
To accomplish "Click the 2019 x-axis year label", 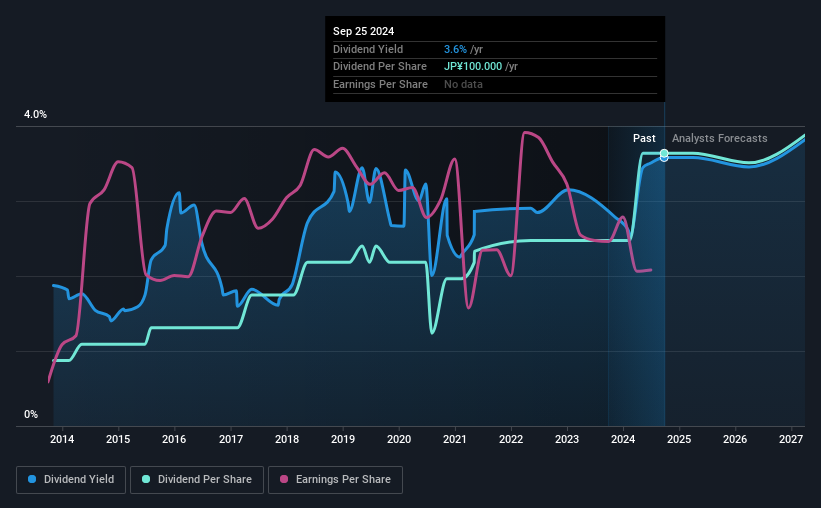I will (x=343, y=439).
